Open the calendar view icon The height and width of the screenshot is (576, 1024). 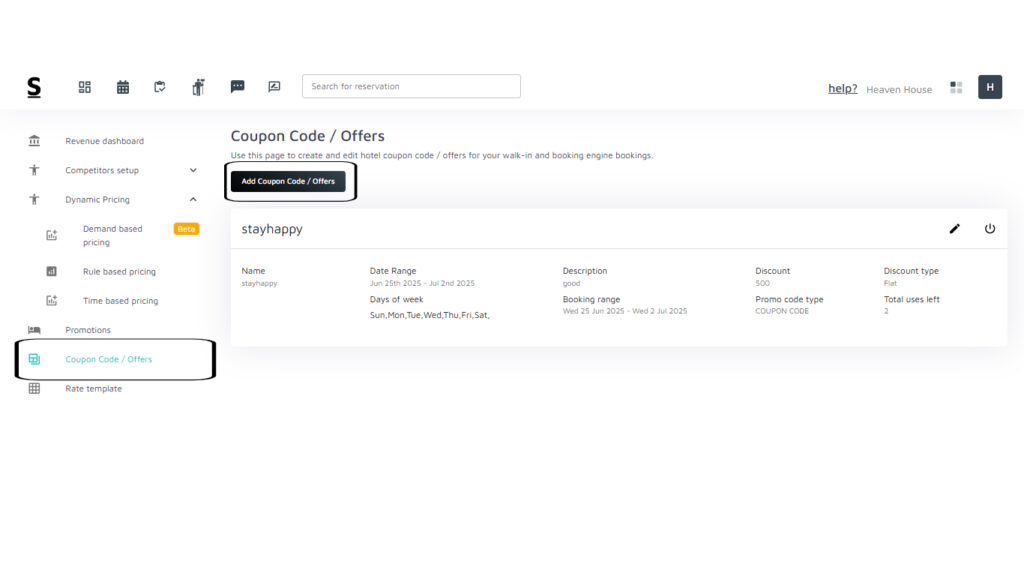(123, 87)
